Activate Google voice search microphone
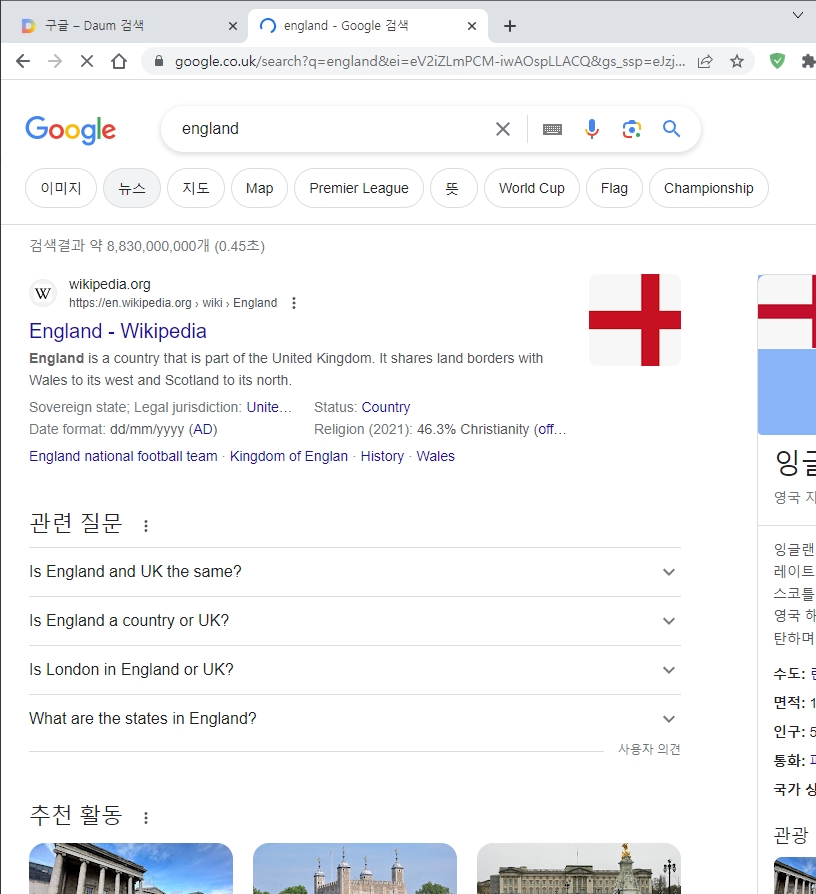 [x=591, y=129]
